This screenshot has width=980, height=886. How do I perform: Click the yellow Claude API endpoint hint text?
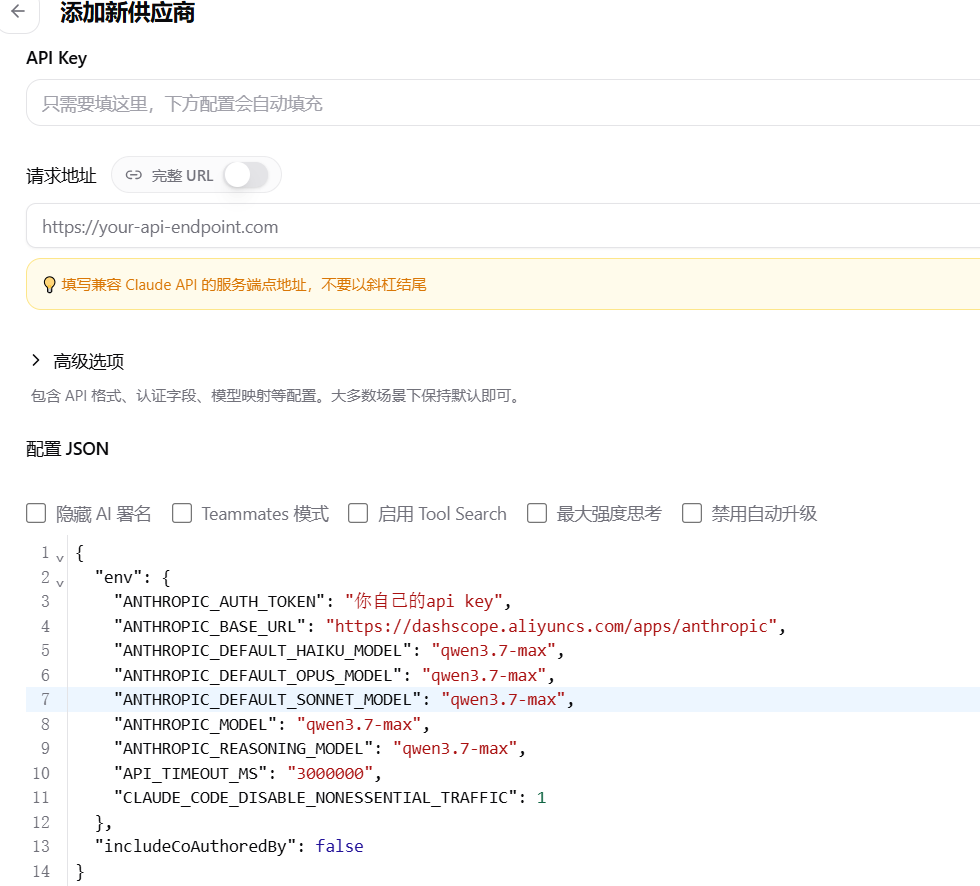(x=244, y=285)
